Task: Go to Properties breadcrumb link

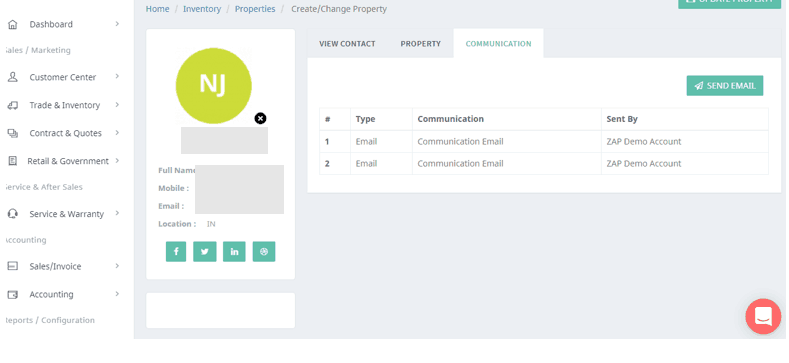Action: pyautogui.click(x=255, y=9)
